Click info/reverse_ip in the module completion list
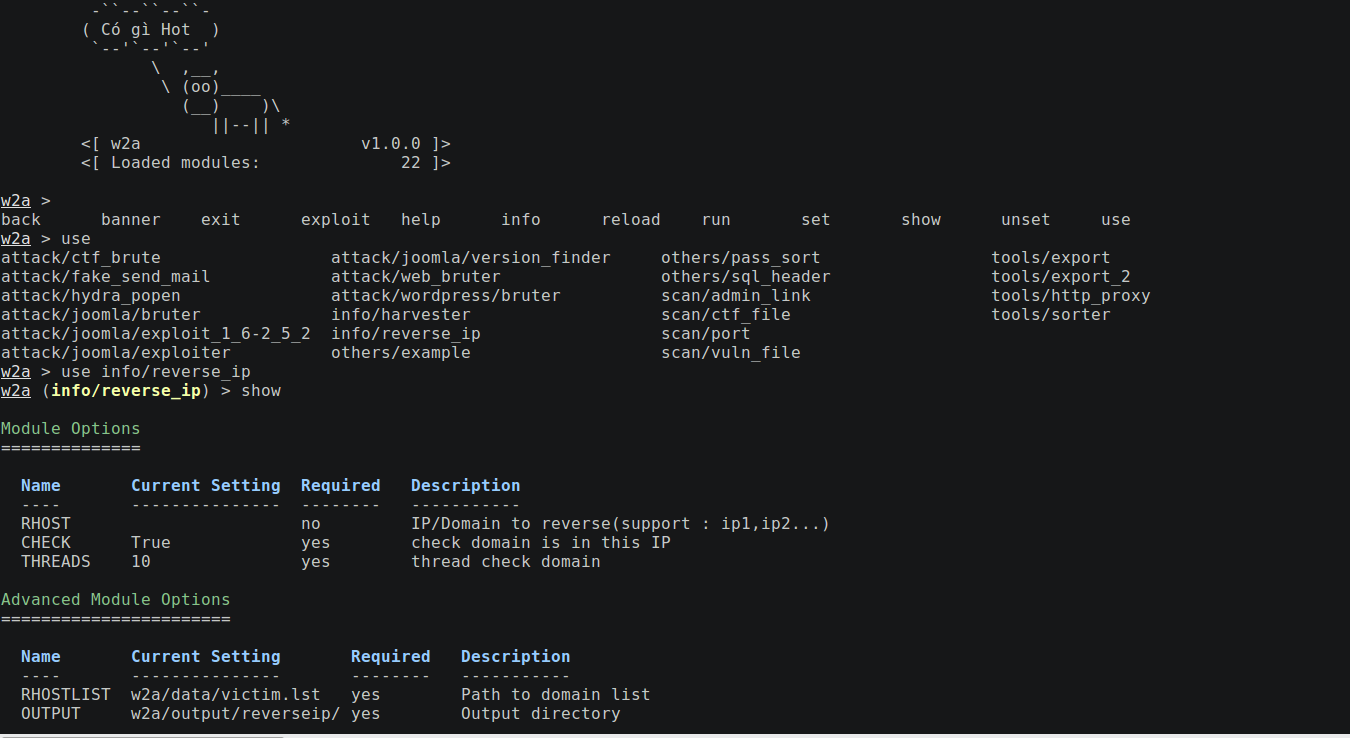 pyautogui.click(x=406, y=334)
